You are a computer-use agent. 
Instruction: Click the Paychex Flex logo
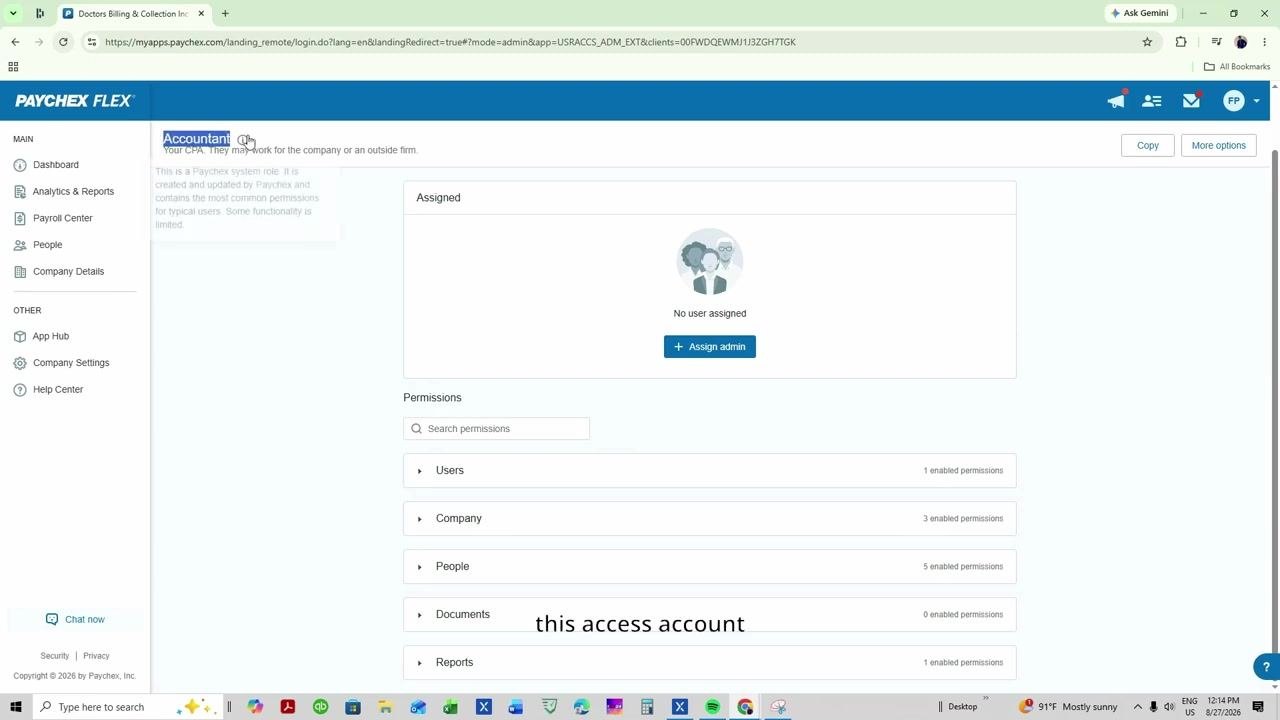74,101
